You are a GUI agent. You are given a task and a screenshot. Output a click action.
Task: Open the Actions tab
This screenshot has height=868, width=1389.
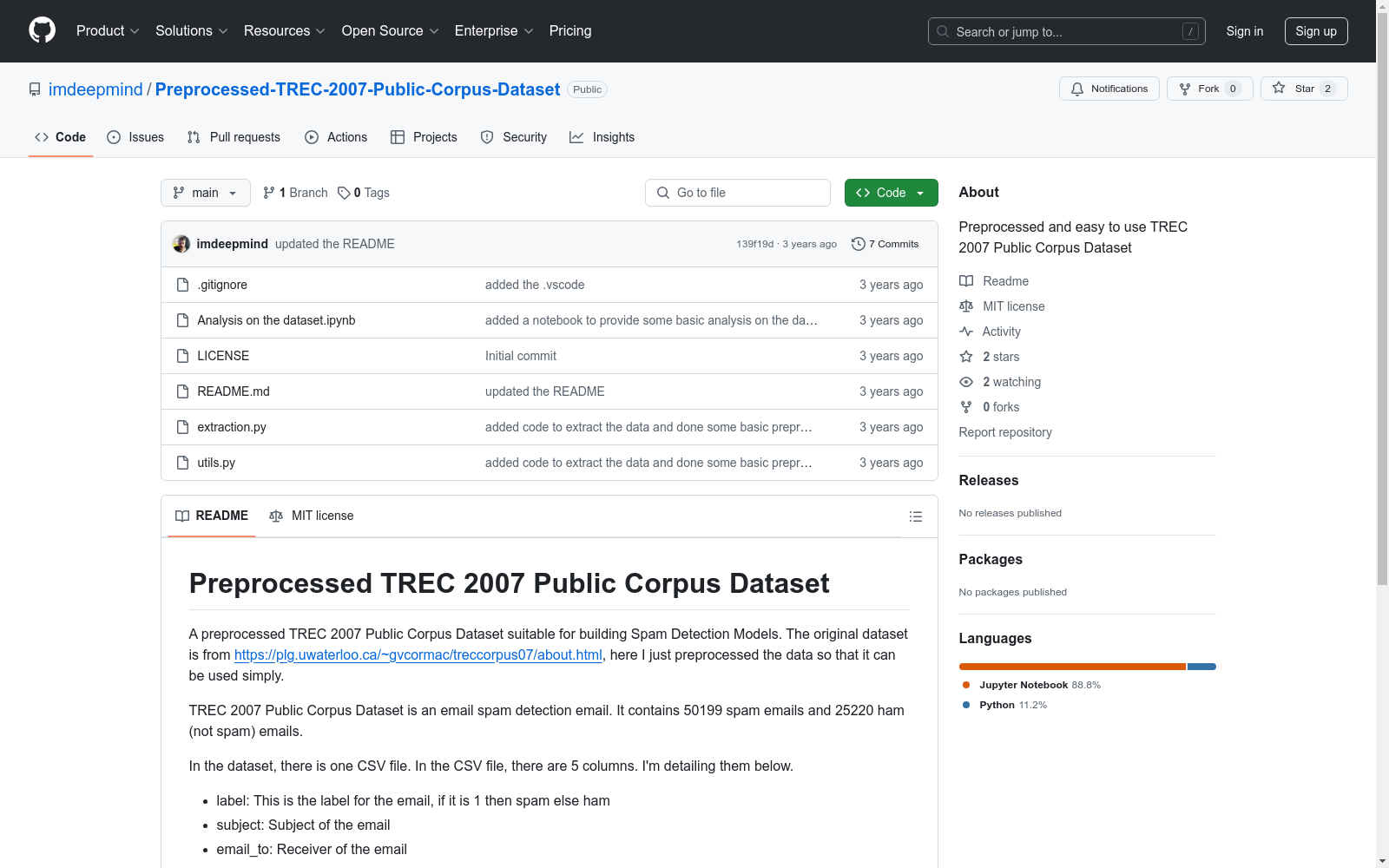point(336,137)
